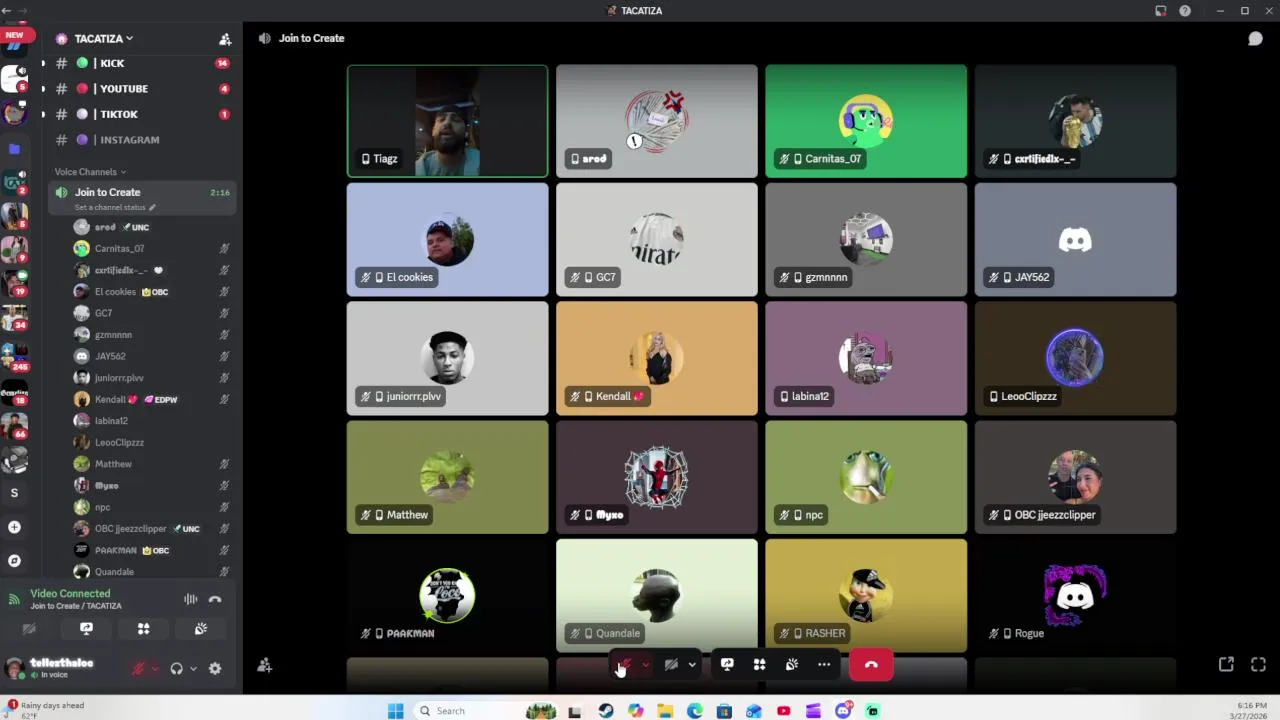Open the weather widget Rainy days ahead
Screen dimensions: 1280x720
(46, 710)
